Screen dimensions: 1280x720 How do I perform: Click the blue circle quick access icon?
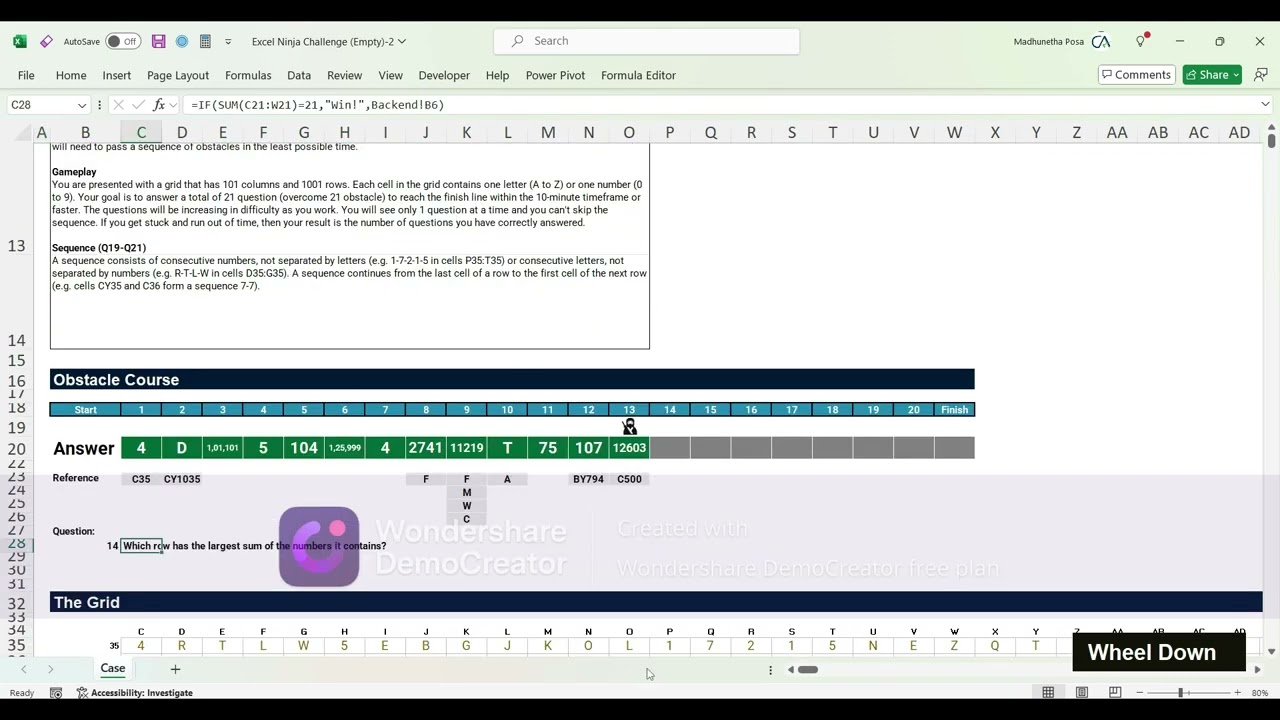click(182, 41)
